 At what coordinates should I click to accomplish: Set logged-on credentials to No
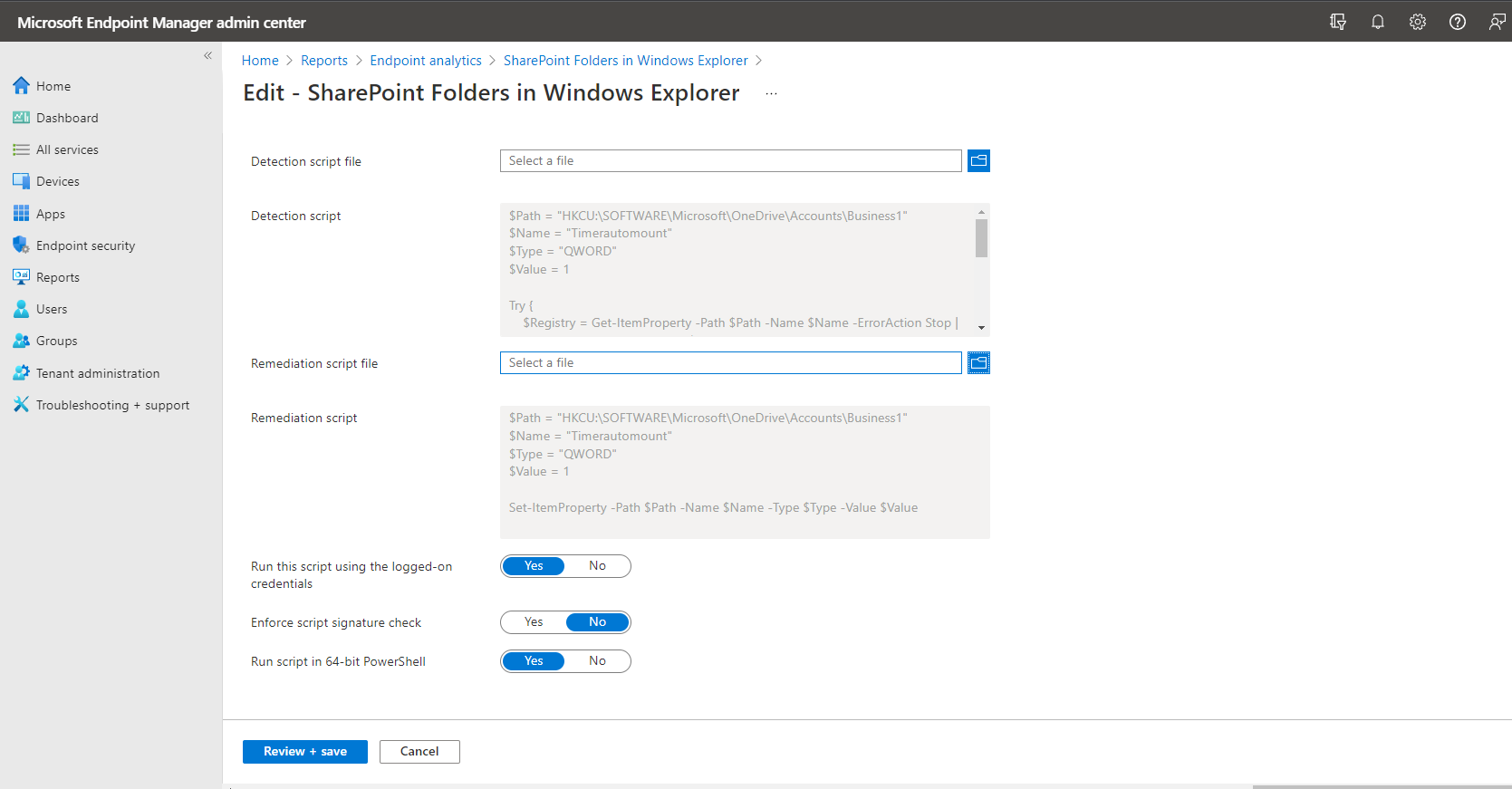click(x=597, y=566)
